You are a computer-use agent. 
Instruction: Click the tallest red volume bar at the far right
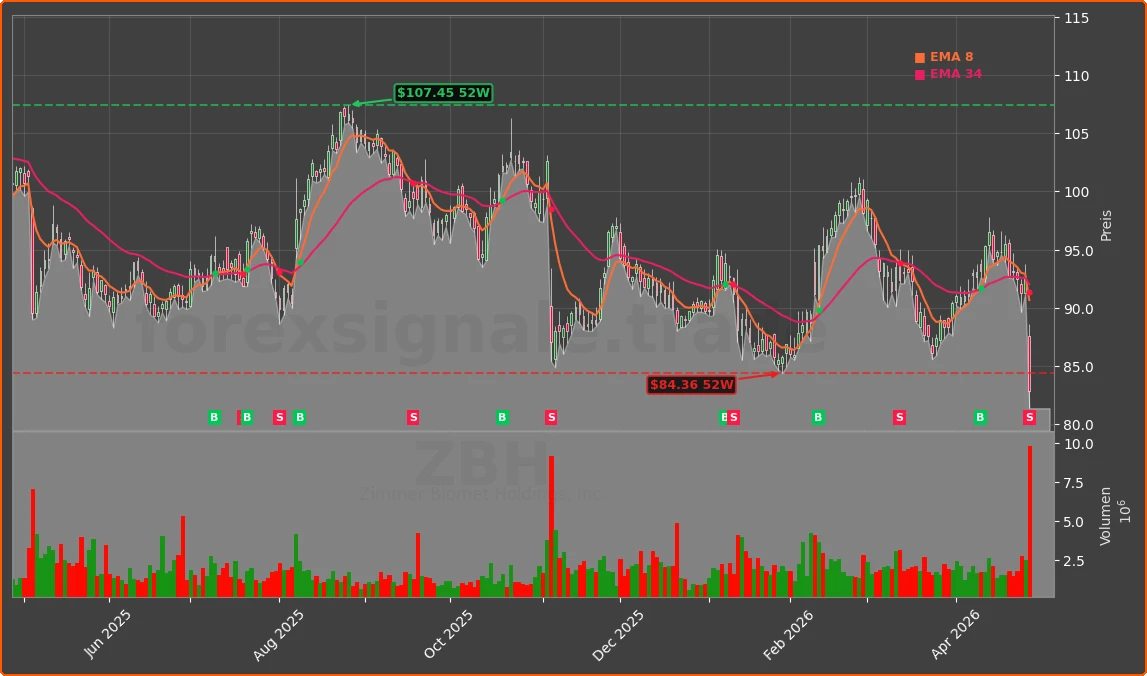[x=1030, y=522]
